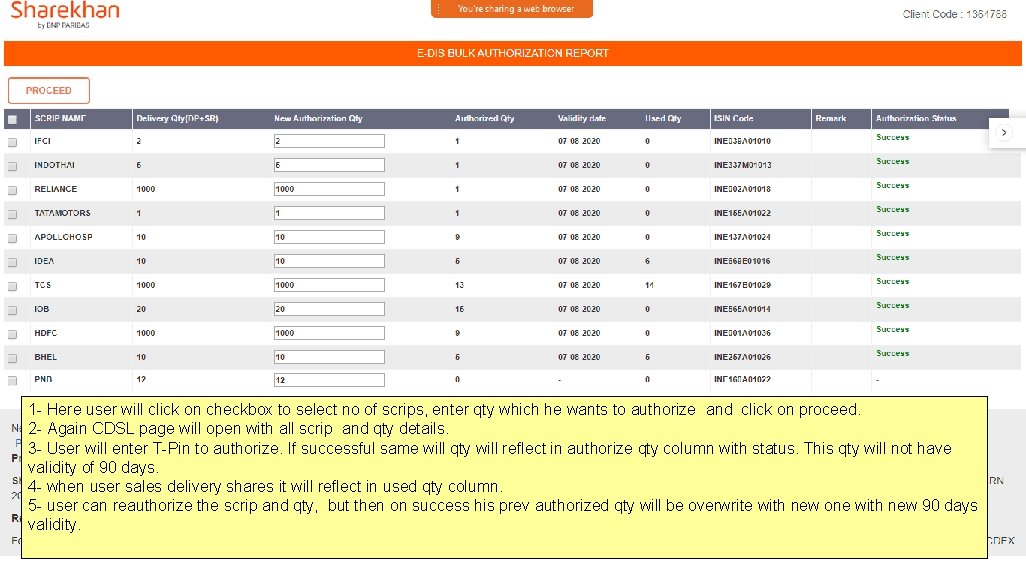Click APOLLOHOSP New Authorization Qty field
The image size is (1026, 576).
click(x=329, y=237)
